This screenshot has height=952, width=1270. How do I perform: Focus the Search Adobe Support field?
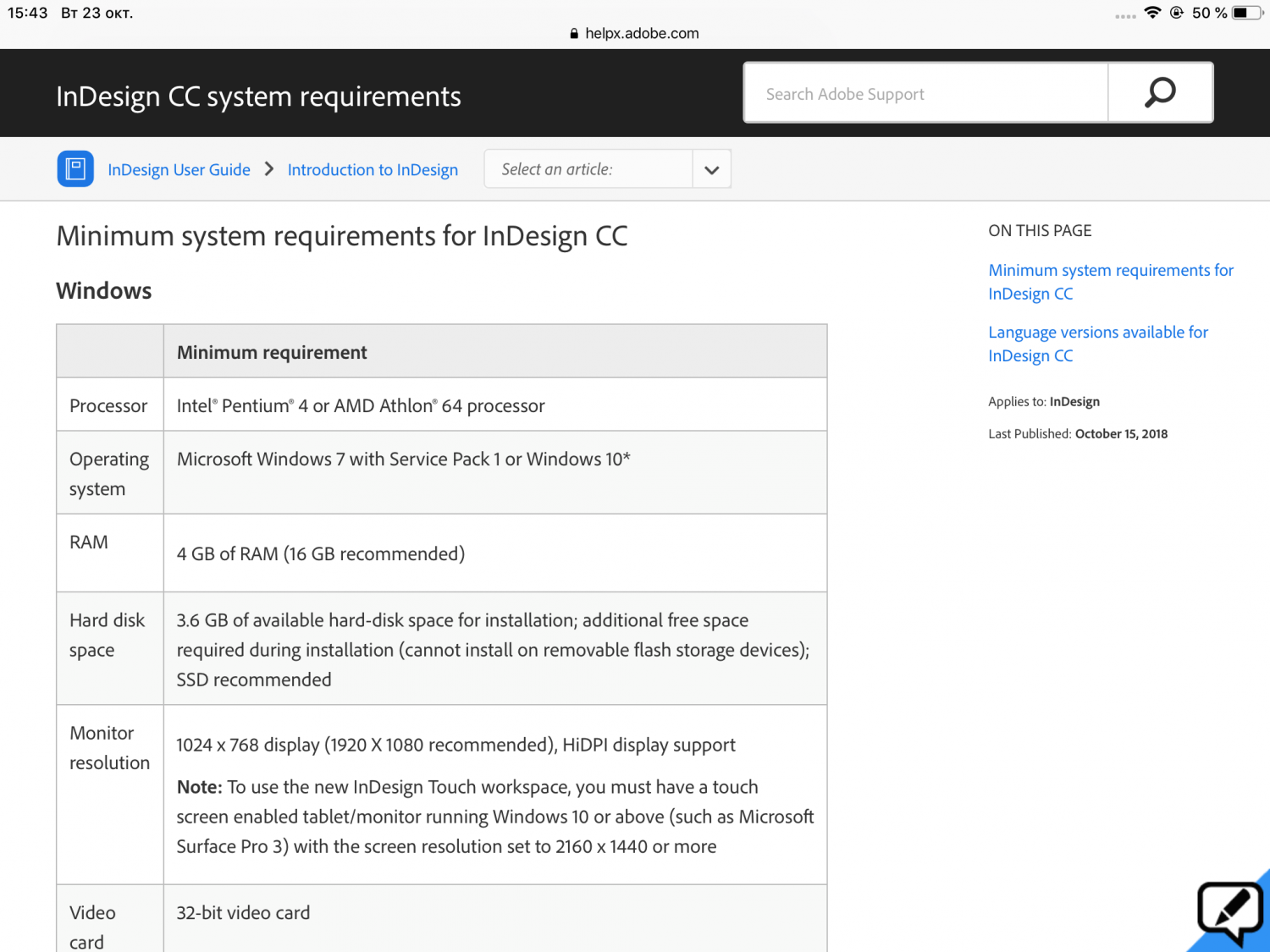925,93
